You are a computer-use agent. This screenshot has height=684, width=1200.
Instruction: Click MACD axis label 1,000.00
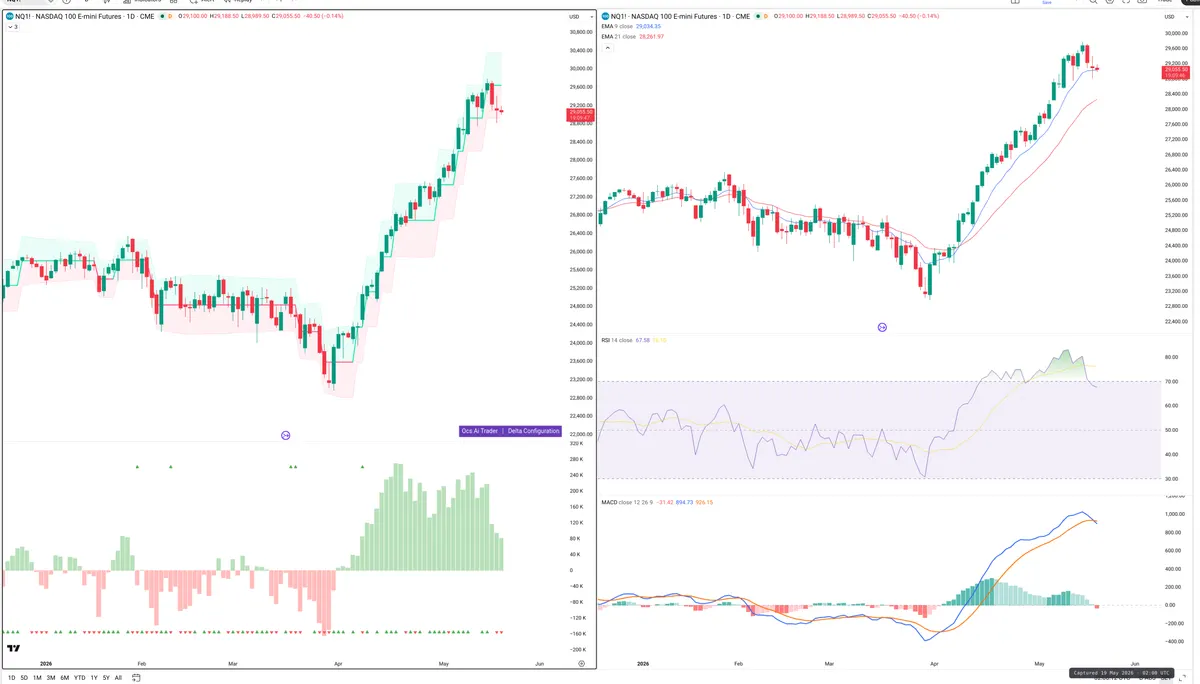coord(1173,514)
